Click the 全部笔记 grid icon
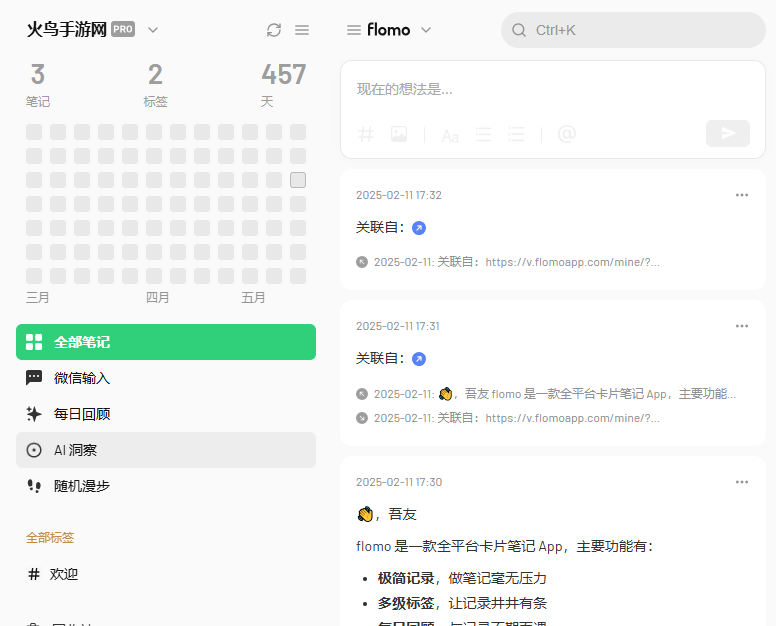The width and height of the screenshot is (776, 626). (34, 342)
